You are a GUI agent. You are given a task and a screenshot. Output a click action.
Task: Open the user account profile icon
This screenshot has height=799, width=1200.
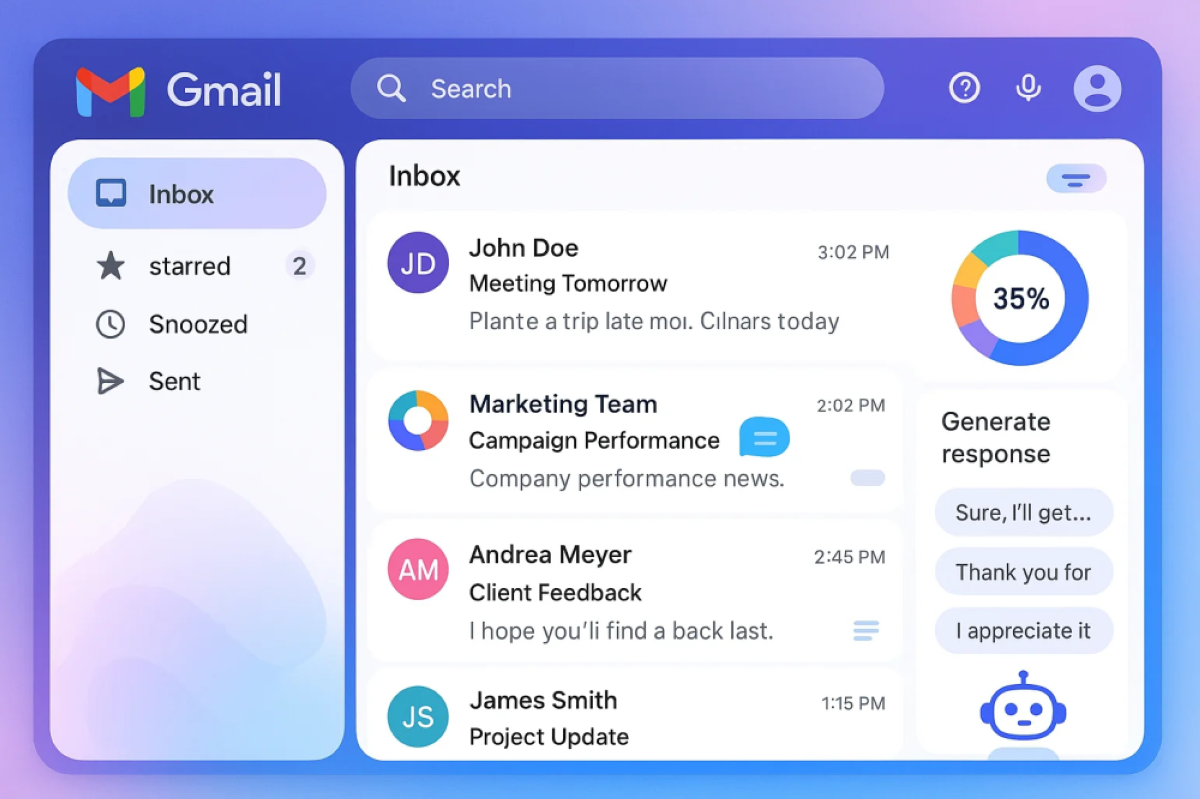point(1097,89)
